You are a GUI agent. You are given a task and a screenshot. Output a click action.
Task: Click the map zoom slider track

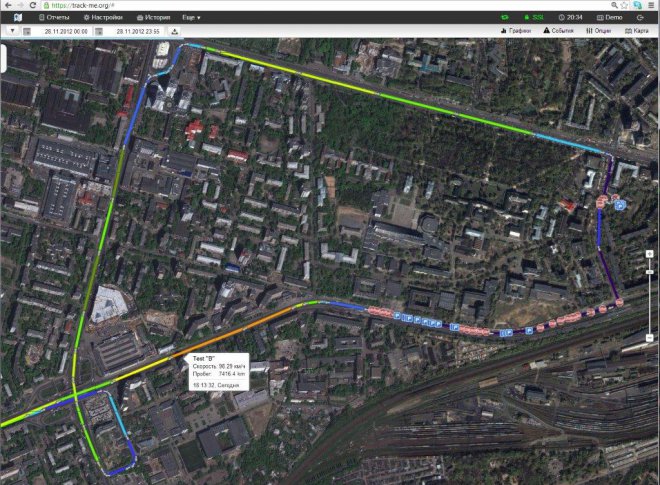point(4,58)
